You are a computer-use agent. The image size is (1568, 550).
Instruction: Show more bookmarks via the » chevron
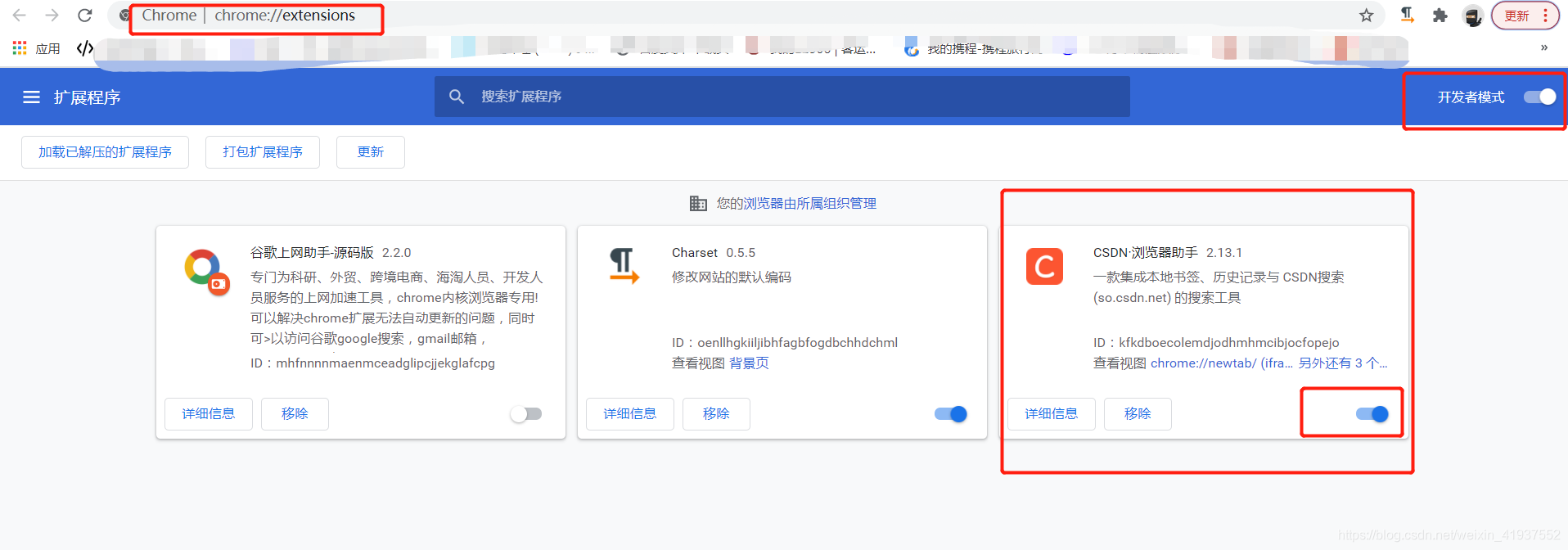tap(1544, 47)
